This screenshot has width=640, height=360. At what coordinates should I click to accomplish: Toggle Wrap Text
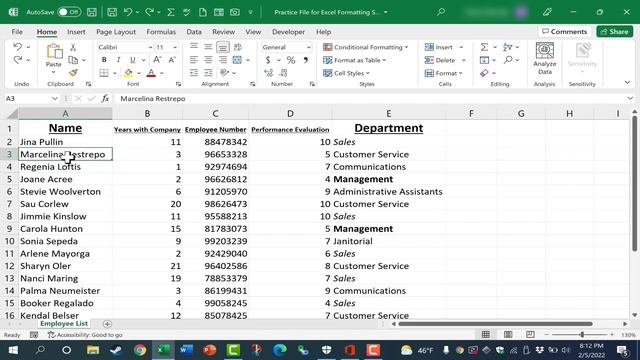(x=238, y=47)
